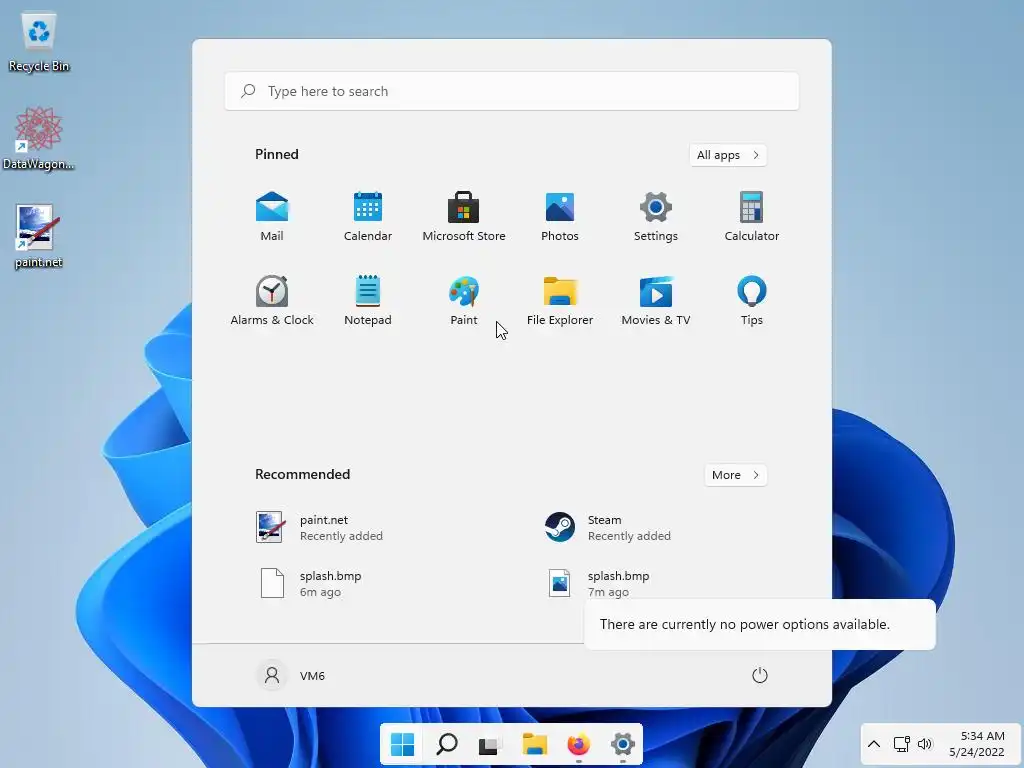The height and width of the screenshot is (768, 1024).
Task: Click the Windows Start button in taskbar
Action: [x=402, y=744]
